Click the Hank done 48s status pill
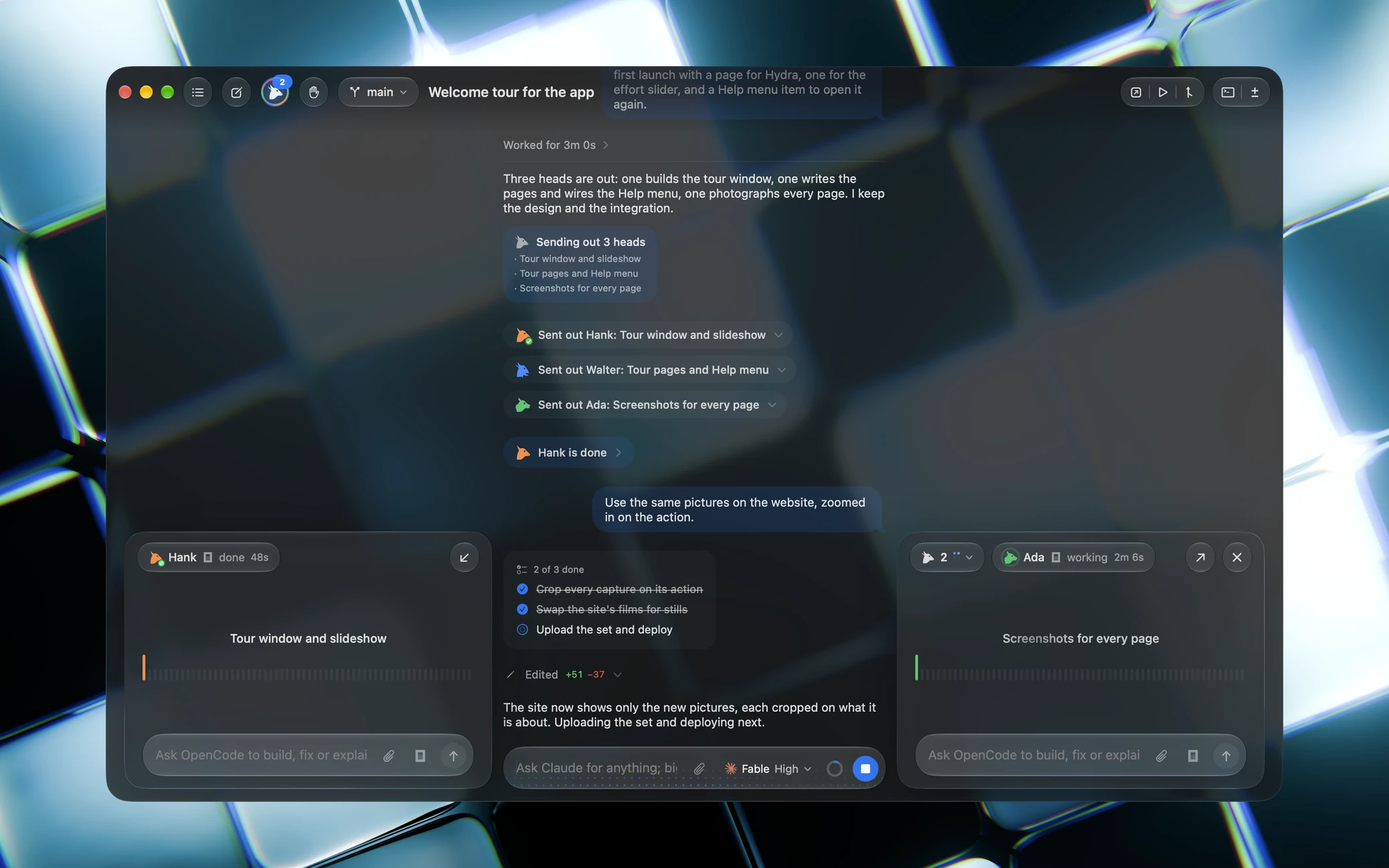 [x=208, y=558]
